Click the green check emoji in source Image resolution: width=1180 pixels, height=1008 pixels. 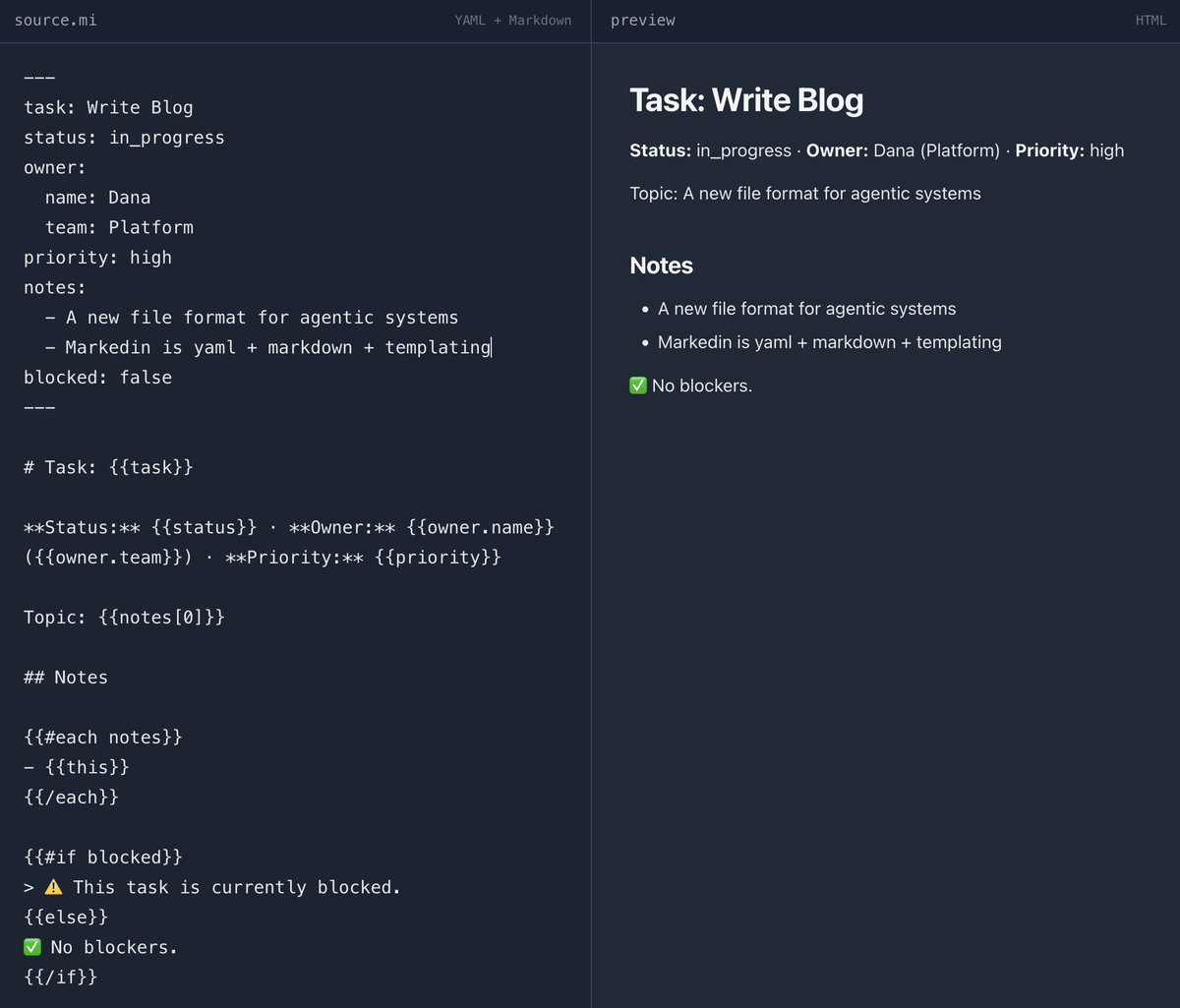pos(32,947)
